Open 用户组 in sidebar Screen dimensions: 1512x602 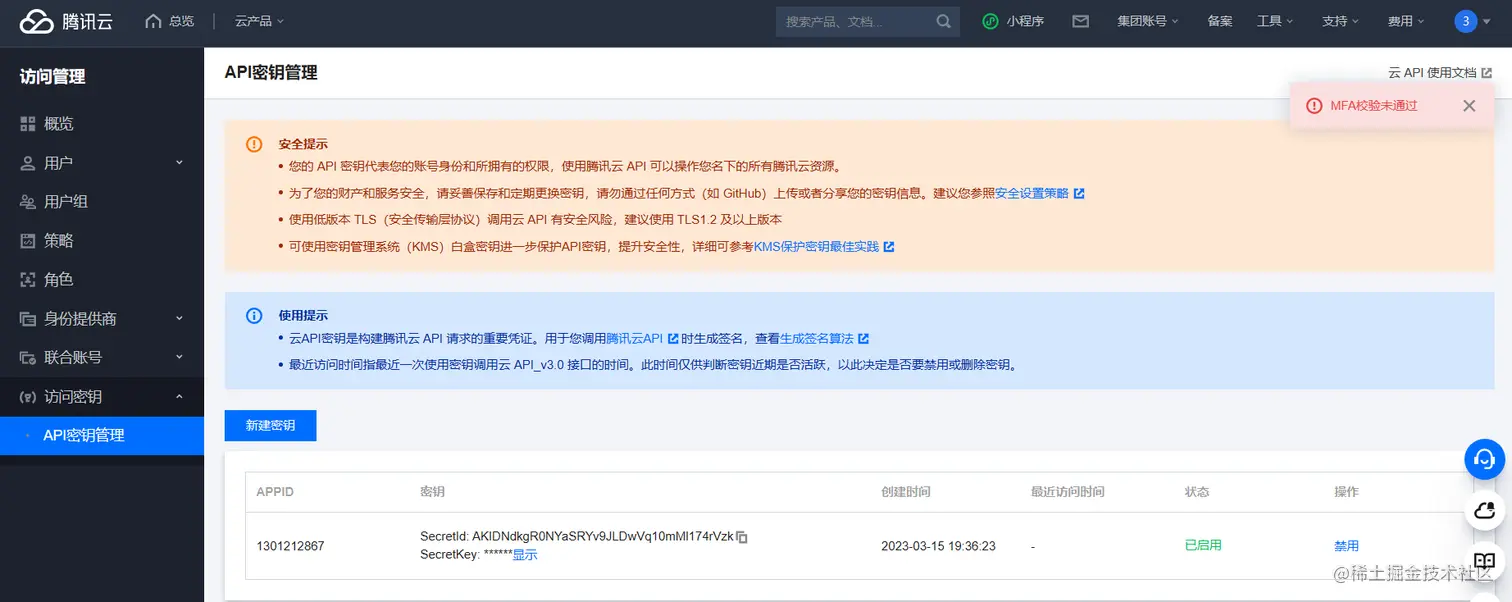click(x=102, y=202)
